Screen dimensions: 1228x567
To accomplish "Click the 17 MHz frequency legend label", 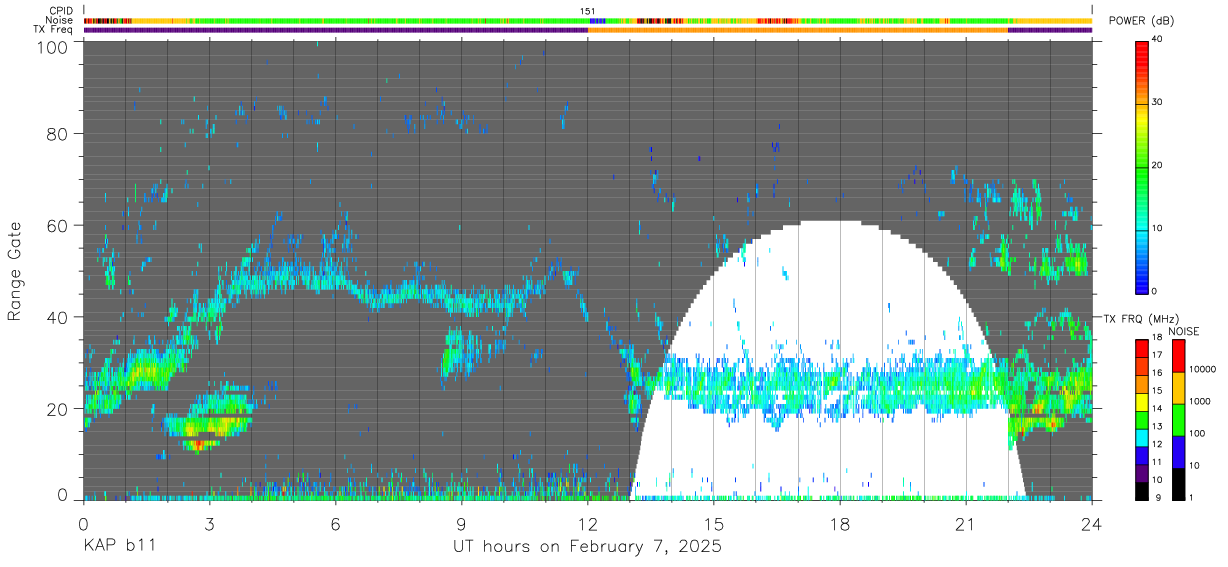I will 1156,355.
